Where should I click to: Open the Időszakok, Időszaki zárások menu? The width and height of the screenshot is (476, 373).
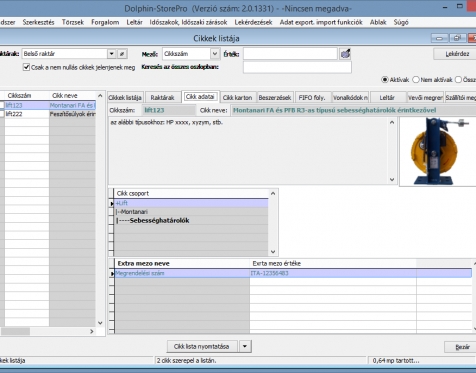click(188, 22)
